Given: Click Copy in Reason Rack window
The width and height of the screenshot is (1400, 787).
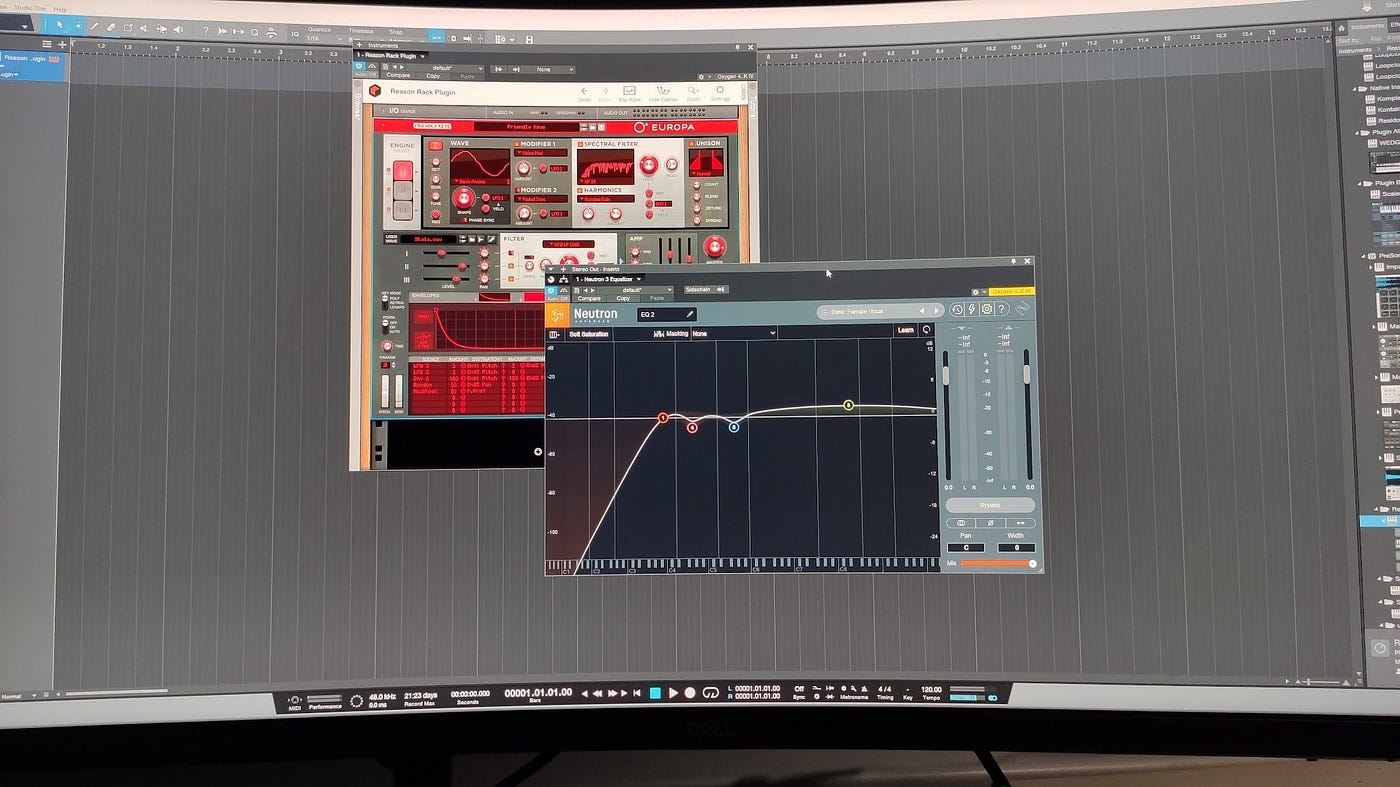Looking at the screenshot, I should coord(433,76).
